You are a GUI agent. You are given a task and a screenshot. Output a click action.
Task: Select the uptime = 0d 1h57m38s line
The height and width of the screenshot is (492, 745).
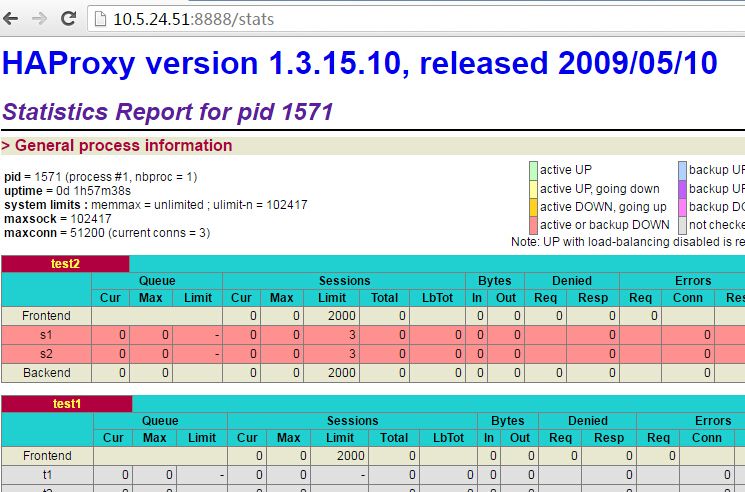67,191
